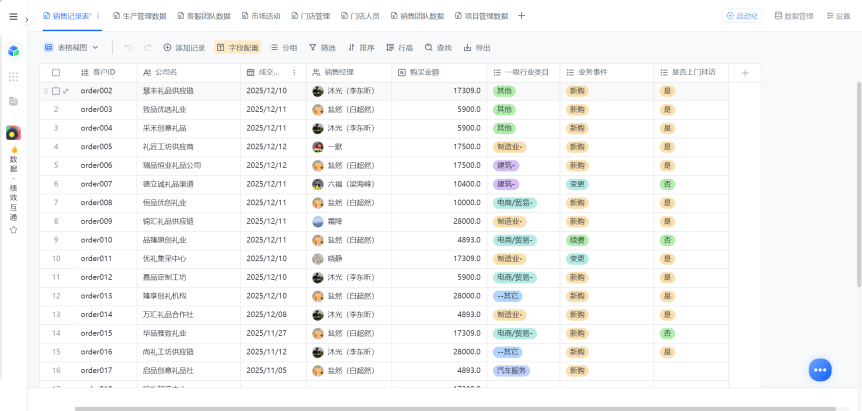
Task: Click avatar of 霜降 in order009 row
Action: (x=317, y=221)
